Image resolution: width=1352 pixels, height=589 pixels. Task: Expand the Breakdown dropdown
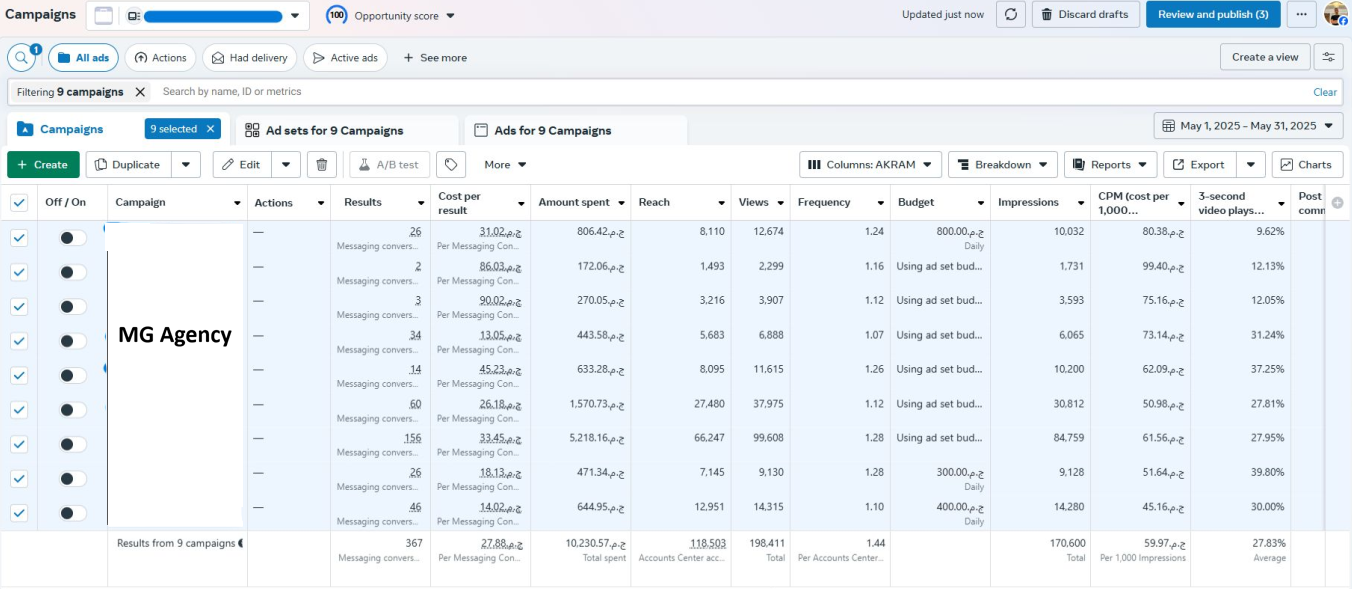[1002, 165]
